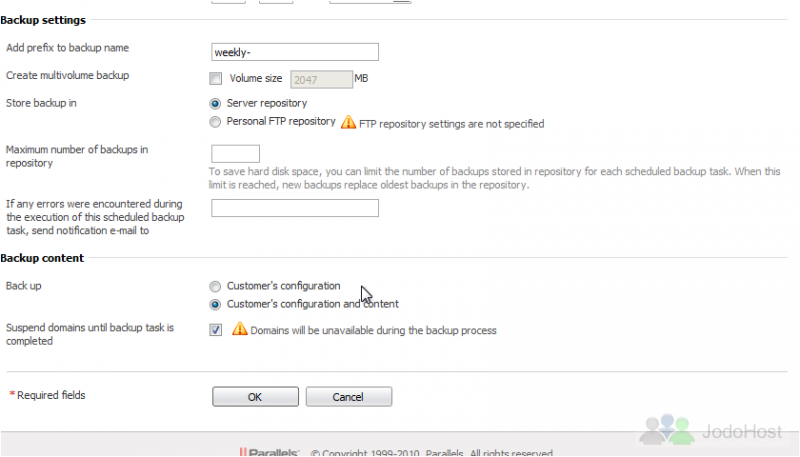
Task: Click the Backup content section heading
Action: [x=42, y=258]
